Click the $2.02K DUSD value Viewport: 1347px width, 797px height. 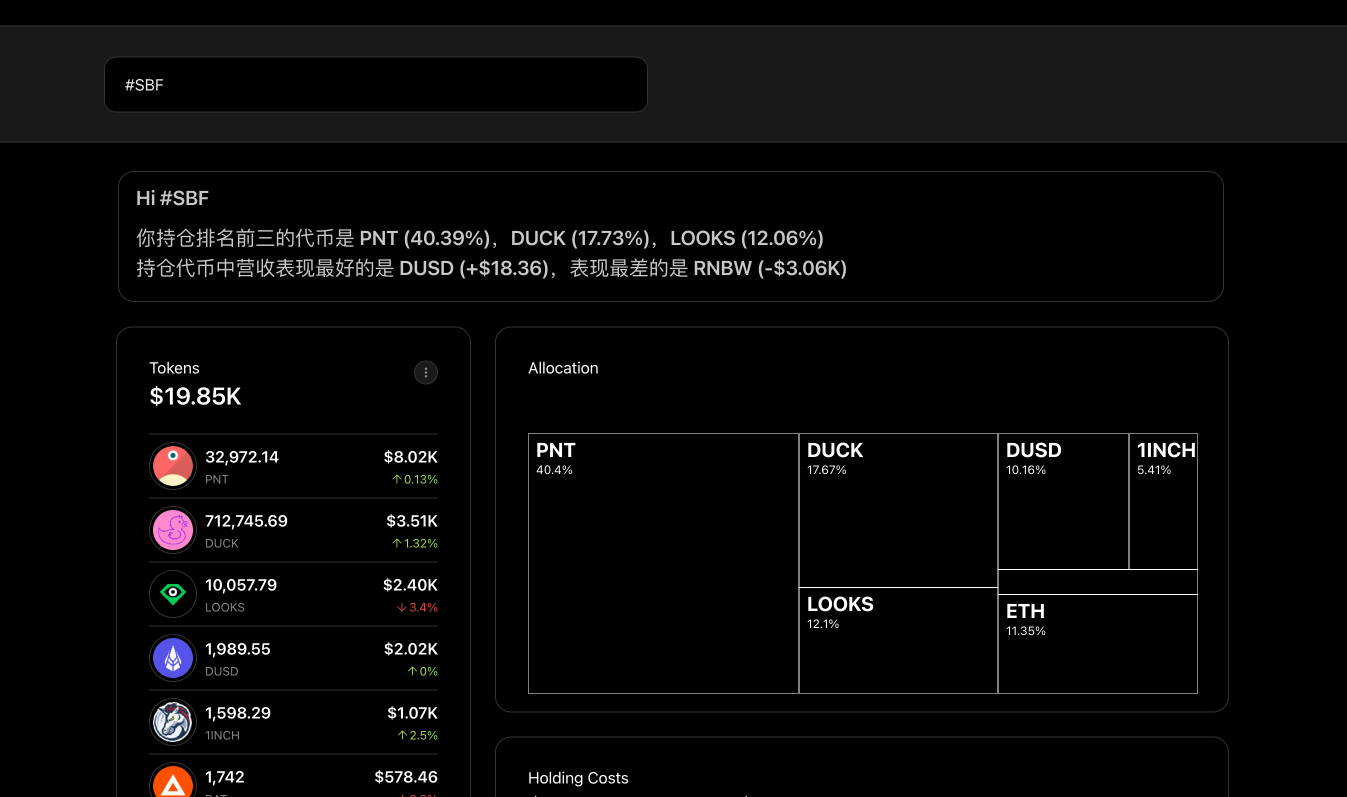(411, 649)
